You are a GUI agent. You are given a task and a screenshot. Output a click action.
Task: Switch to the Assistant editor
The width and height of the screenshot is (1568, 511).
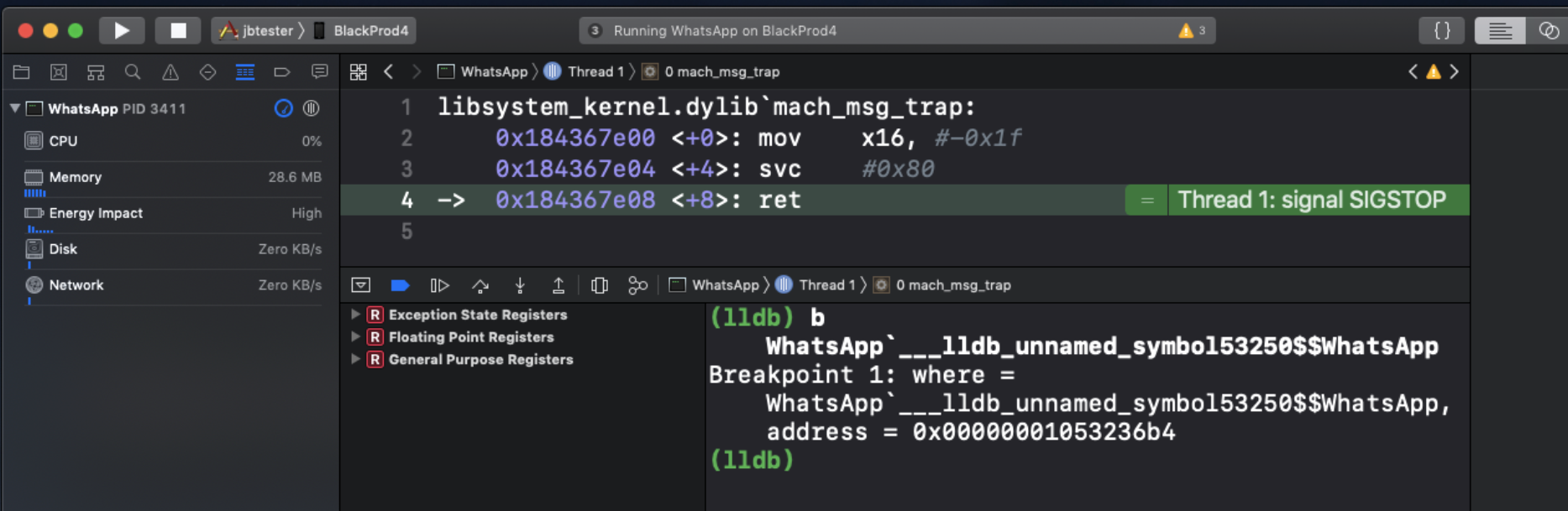[x=1549, y=31]
